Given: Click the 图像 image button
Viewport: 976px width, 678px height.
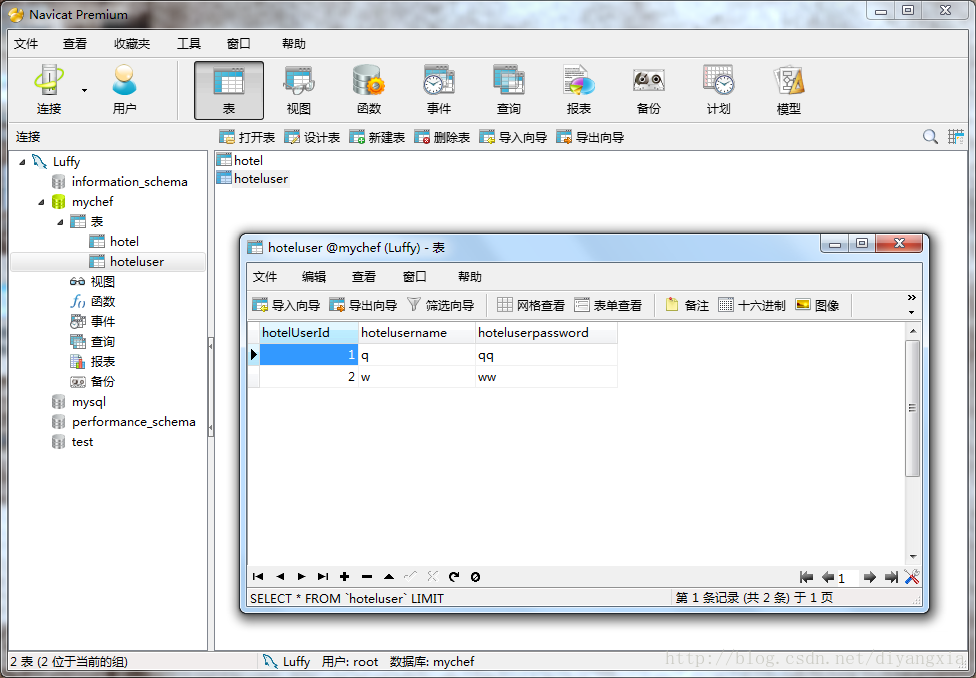Looking at the screenshot, I should (817, 305).
